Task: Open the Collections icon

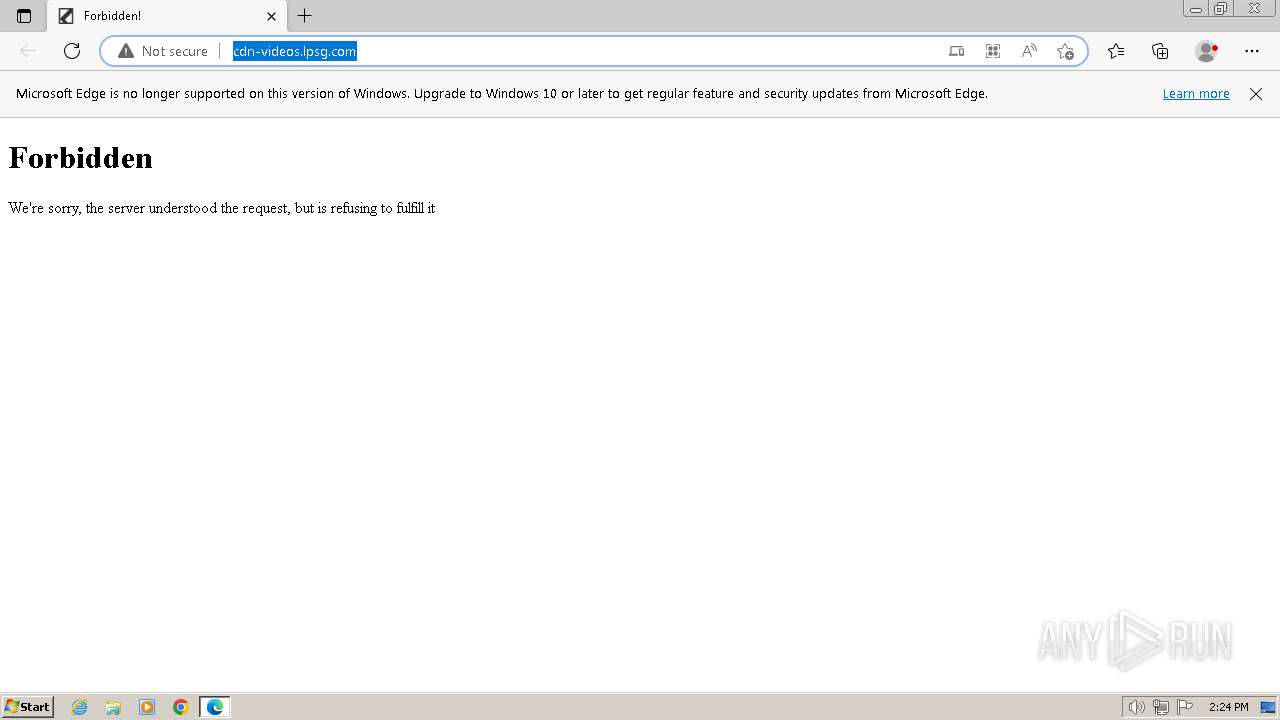Action: pos(1160,51)
